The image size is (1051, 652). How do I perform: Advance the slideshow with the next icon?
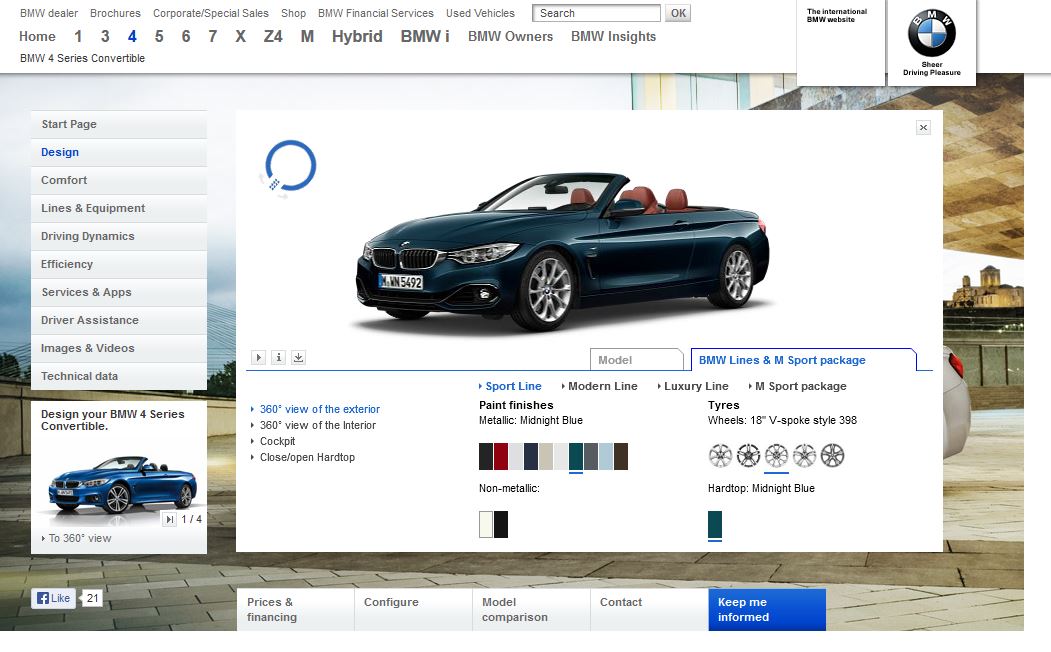[x=170, y=519]
